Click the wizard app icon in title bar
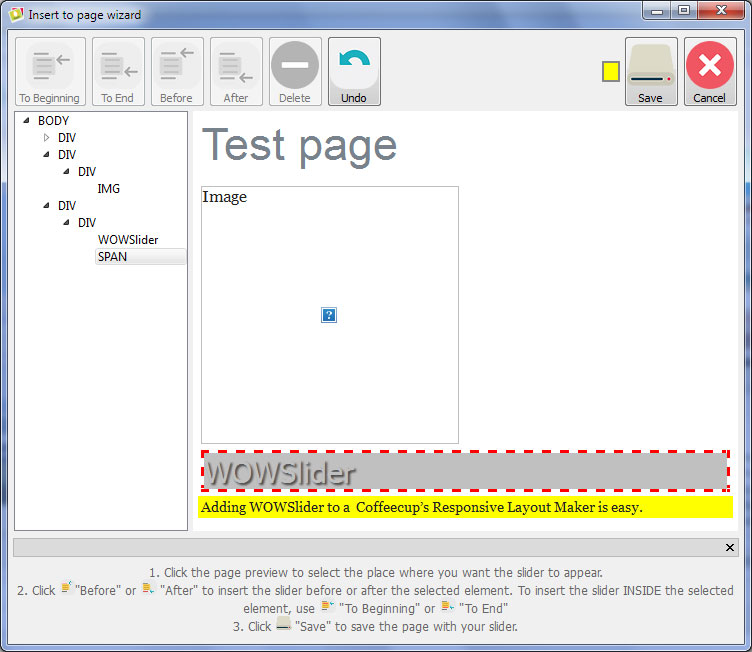The height and width of the screenshot is (652, 752). tap(16, 14)
